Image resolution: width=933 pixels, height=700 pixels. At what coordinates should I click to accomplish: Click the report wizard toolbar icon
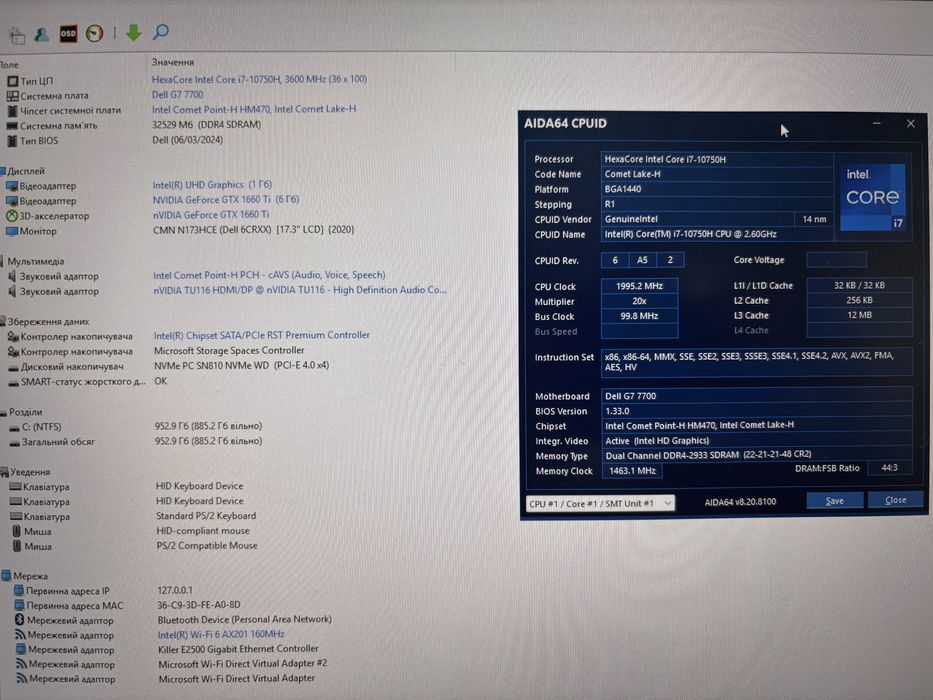(x=17, y=36)
